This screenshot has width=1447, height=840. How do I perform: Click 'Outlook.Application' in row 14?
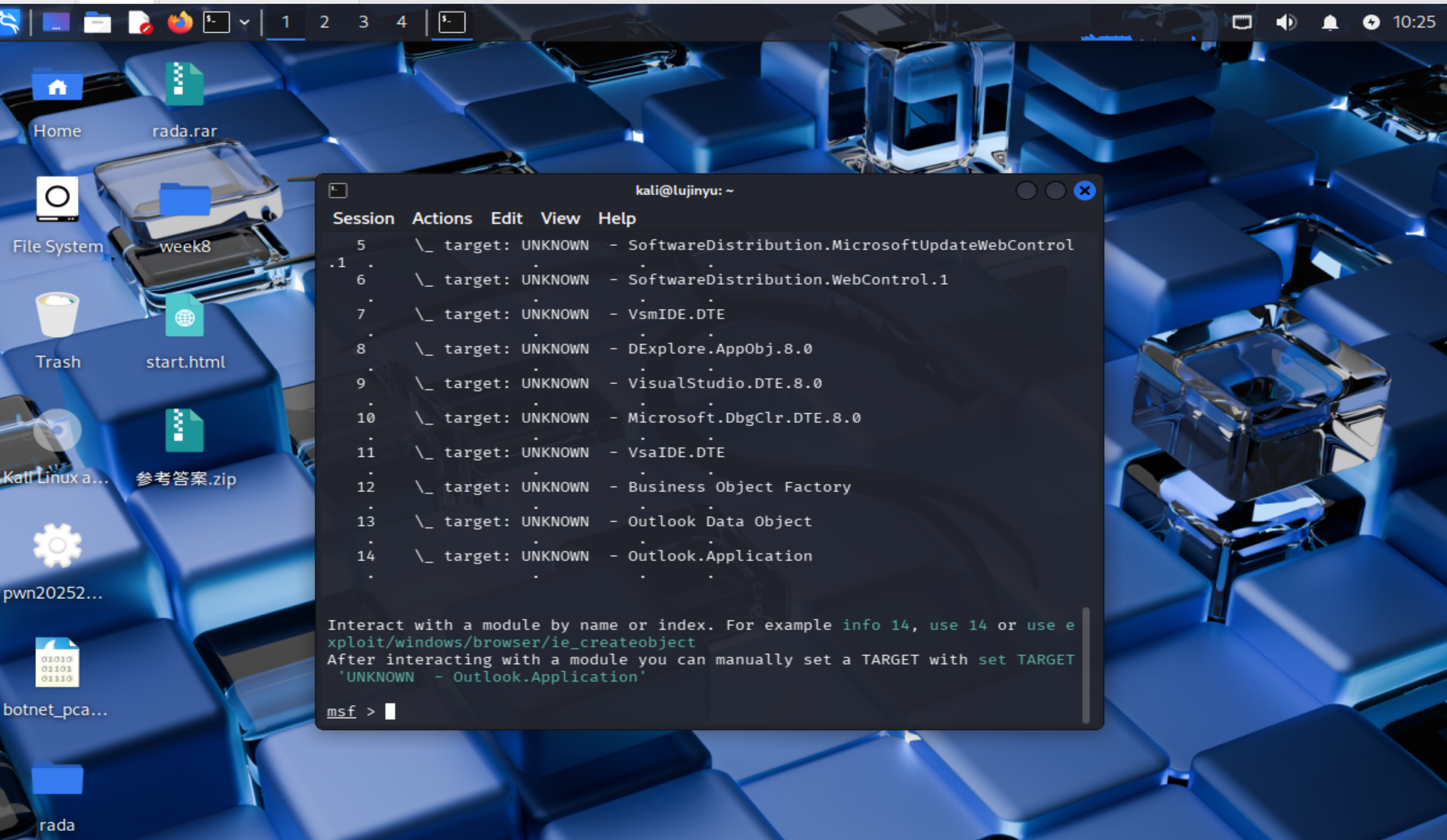(x=720, y=556)
